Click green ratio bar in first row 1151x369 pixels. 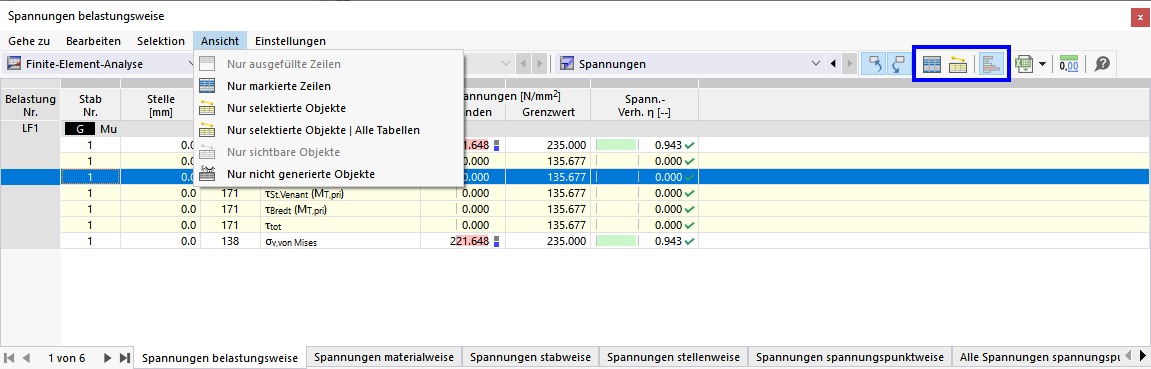(x=616, y=145)
